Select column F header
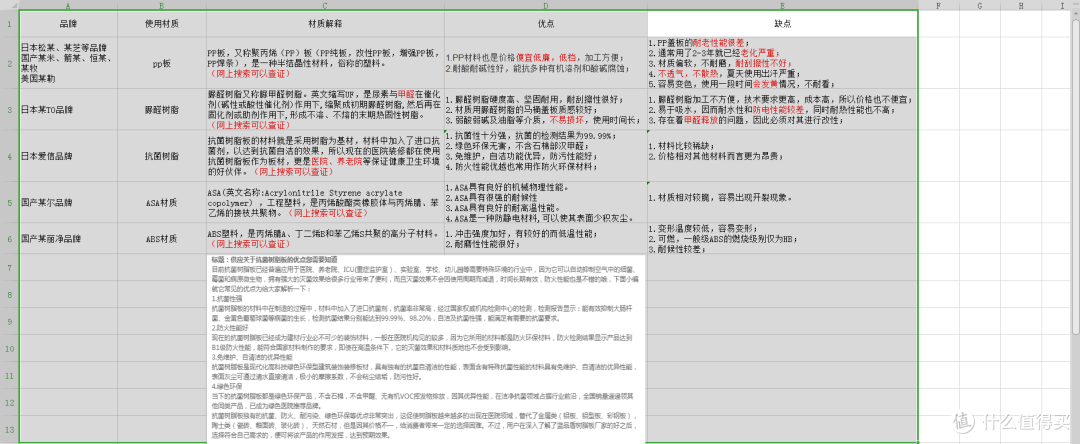1080x444 pixels. [x=939, y=5]
